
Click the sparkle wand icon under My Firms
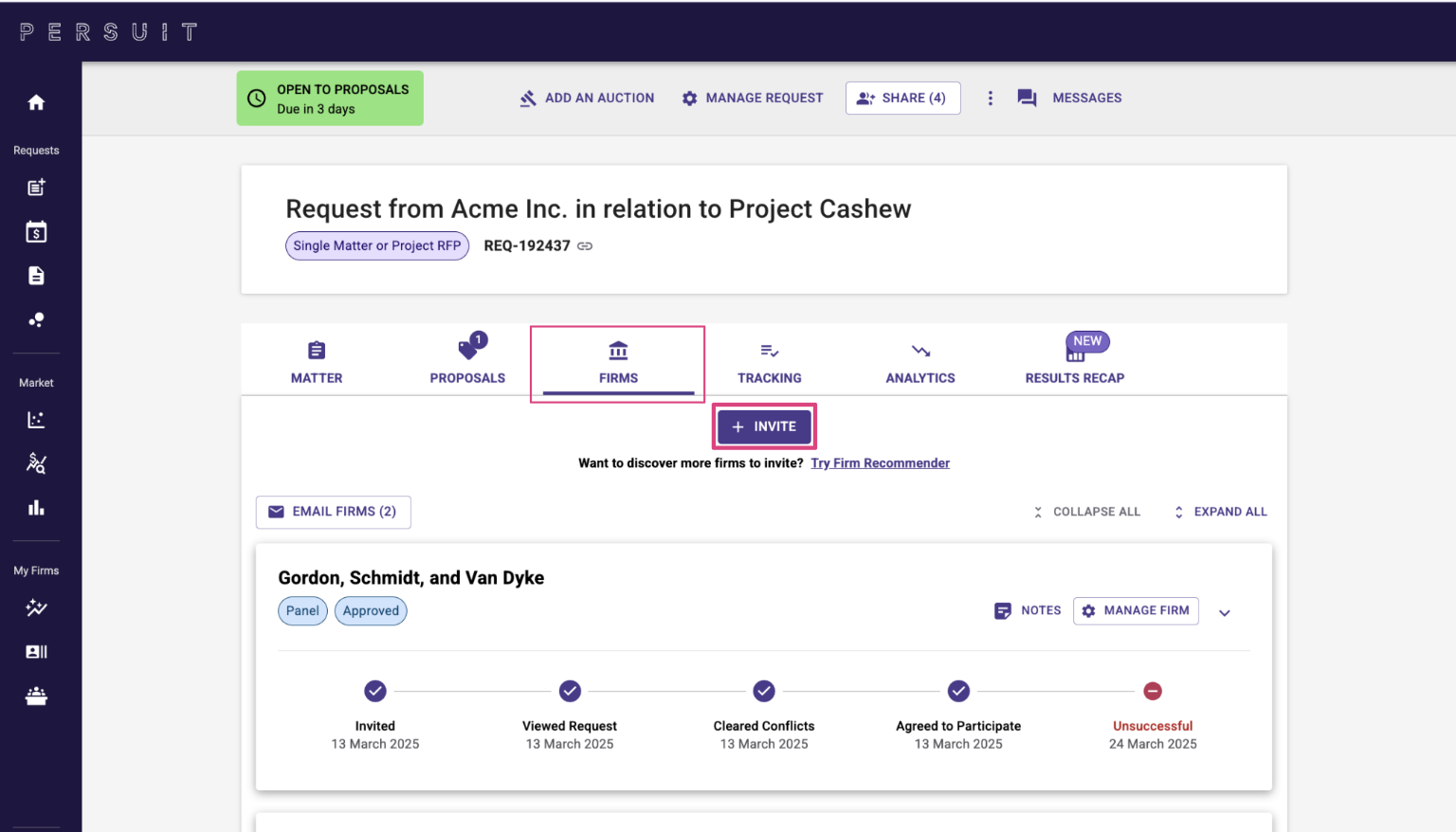pyautogui.click(x=36, y=607)
